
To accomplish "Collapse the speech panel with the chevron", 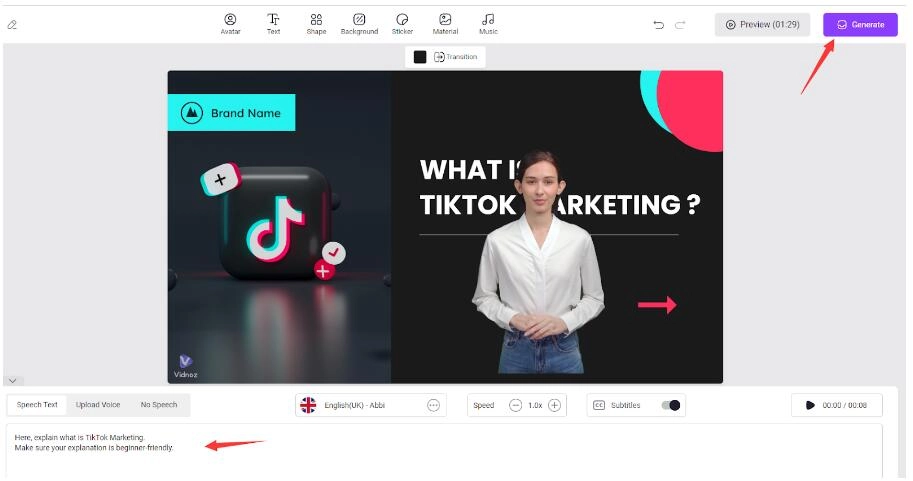I will [x=14, y=380].
